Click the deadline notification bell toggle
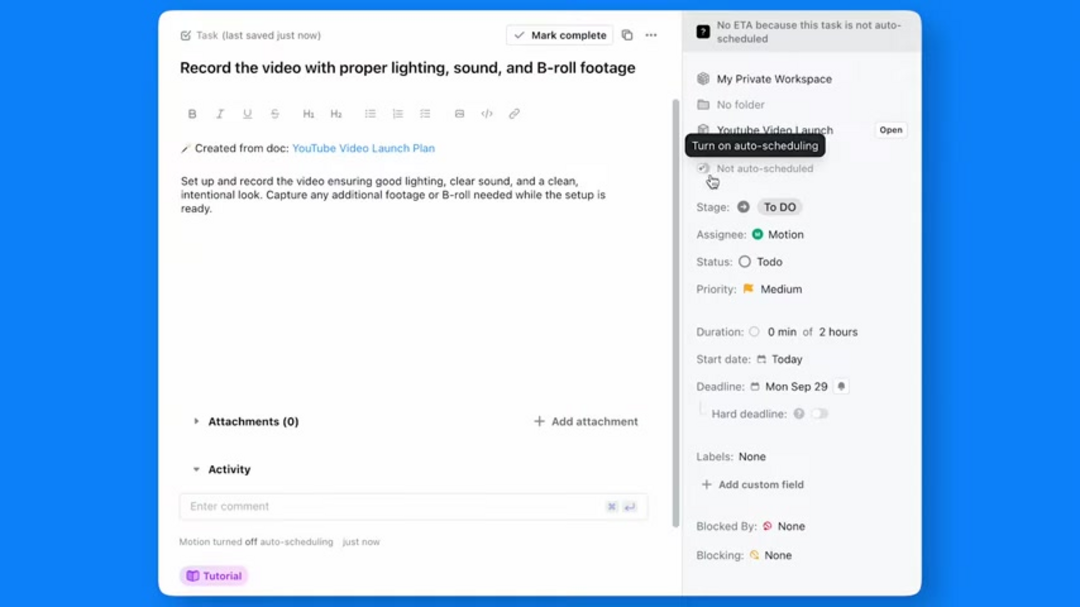The width and height of the screenshot is (1080, 607). (840, 385)
